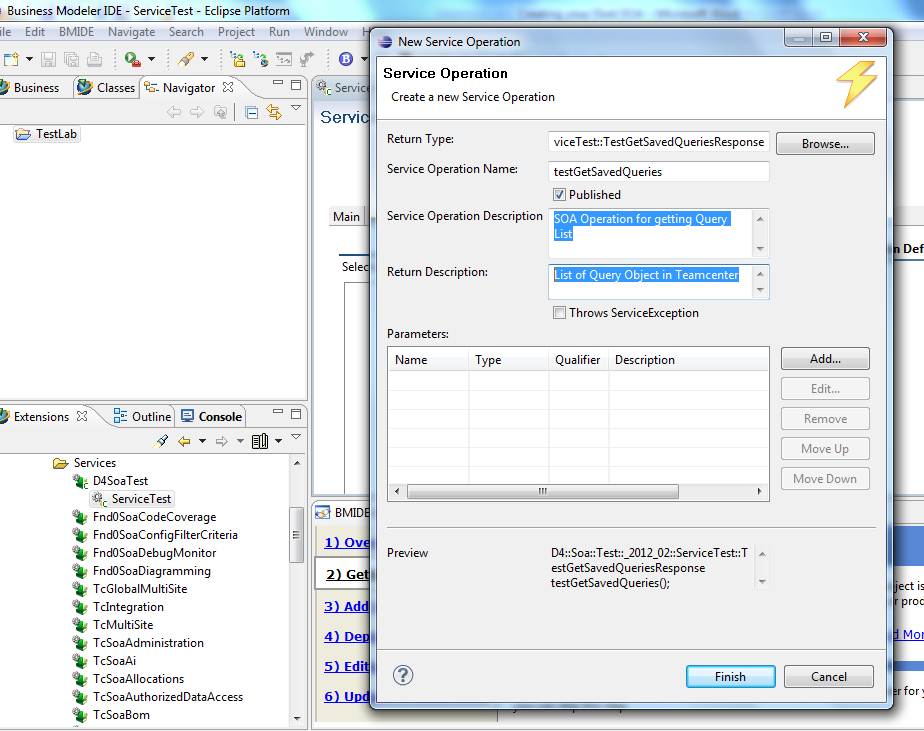The width and height of the screenshot is (924, 731).
Task: Click the Forward arrow in Navigator toolbar
Action: pos(197,112)
